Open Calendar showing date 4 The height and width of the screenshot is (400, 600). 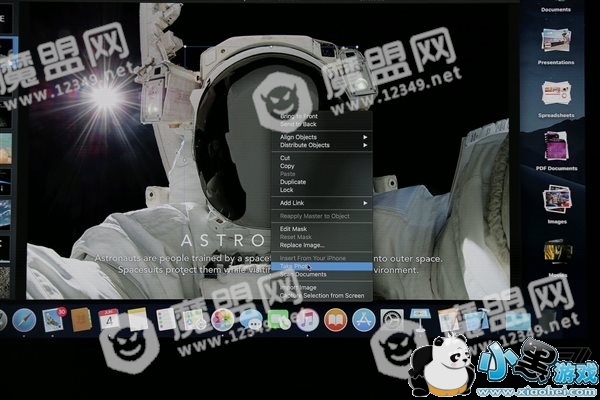point(109,319)
